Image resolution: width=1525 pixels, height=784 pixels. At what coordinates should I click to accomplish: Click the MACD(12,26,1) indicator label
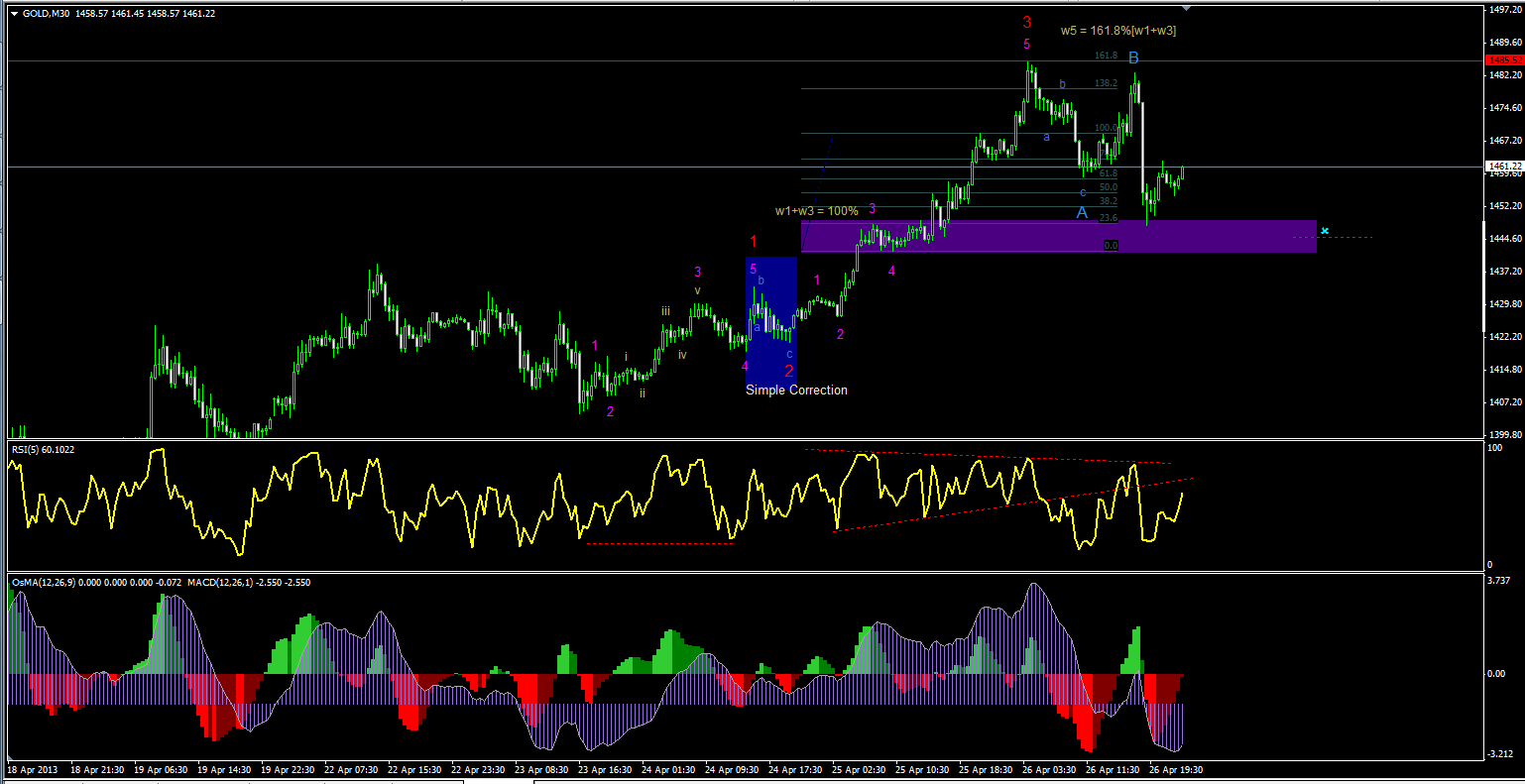click(249, 583)
